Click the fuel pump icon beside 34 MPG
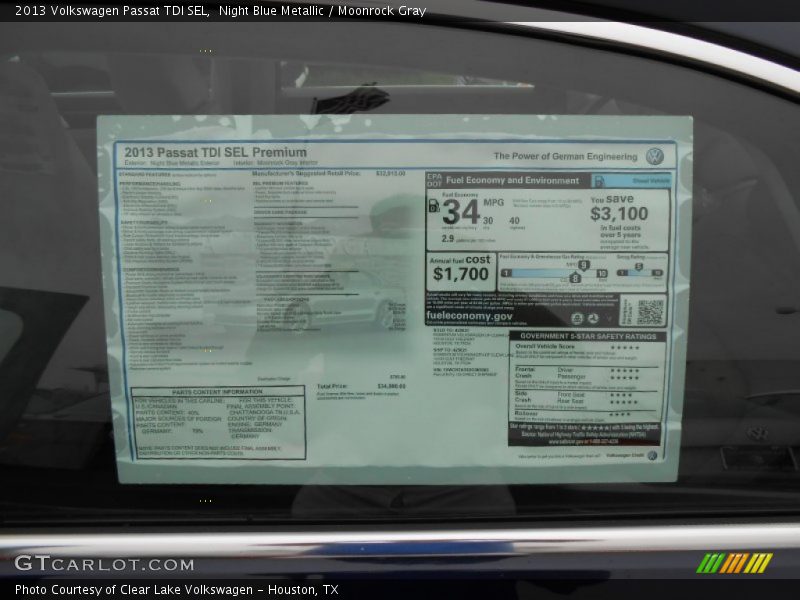Viewport: 800px width, 600px height. 433,205
